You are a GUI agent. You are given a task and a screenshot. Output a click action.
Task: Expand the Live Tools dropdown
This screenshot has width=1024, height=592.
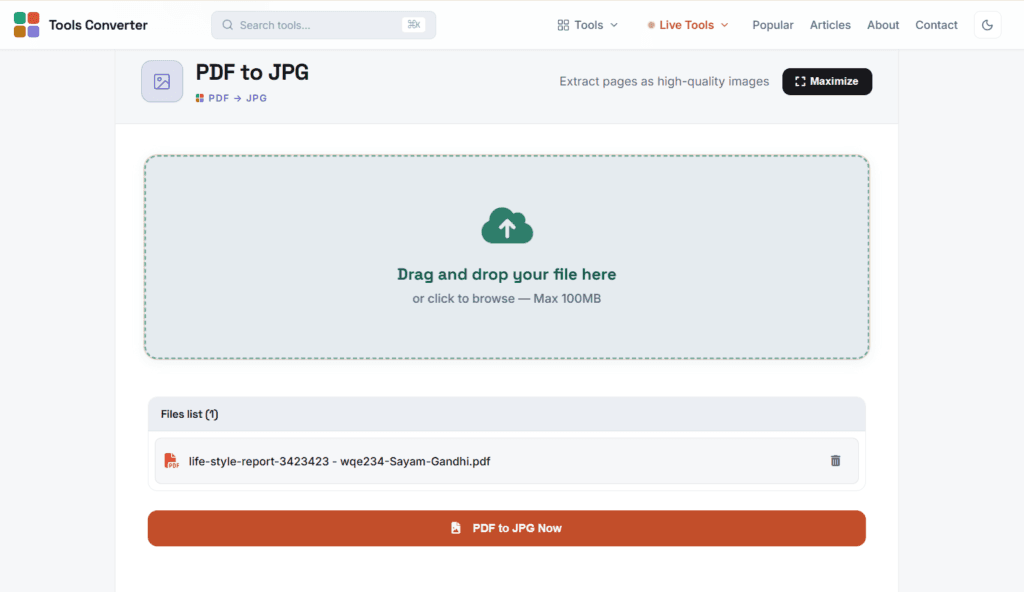click(688, 25)
